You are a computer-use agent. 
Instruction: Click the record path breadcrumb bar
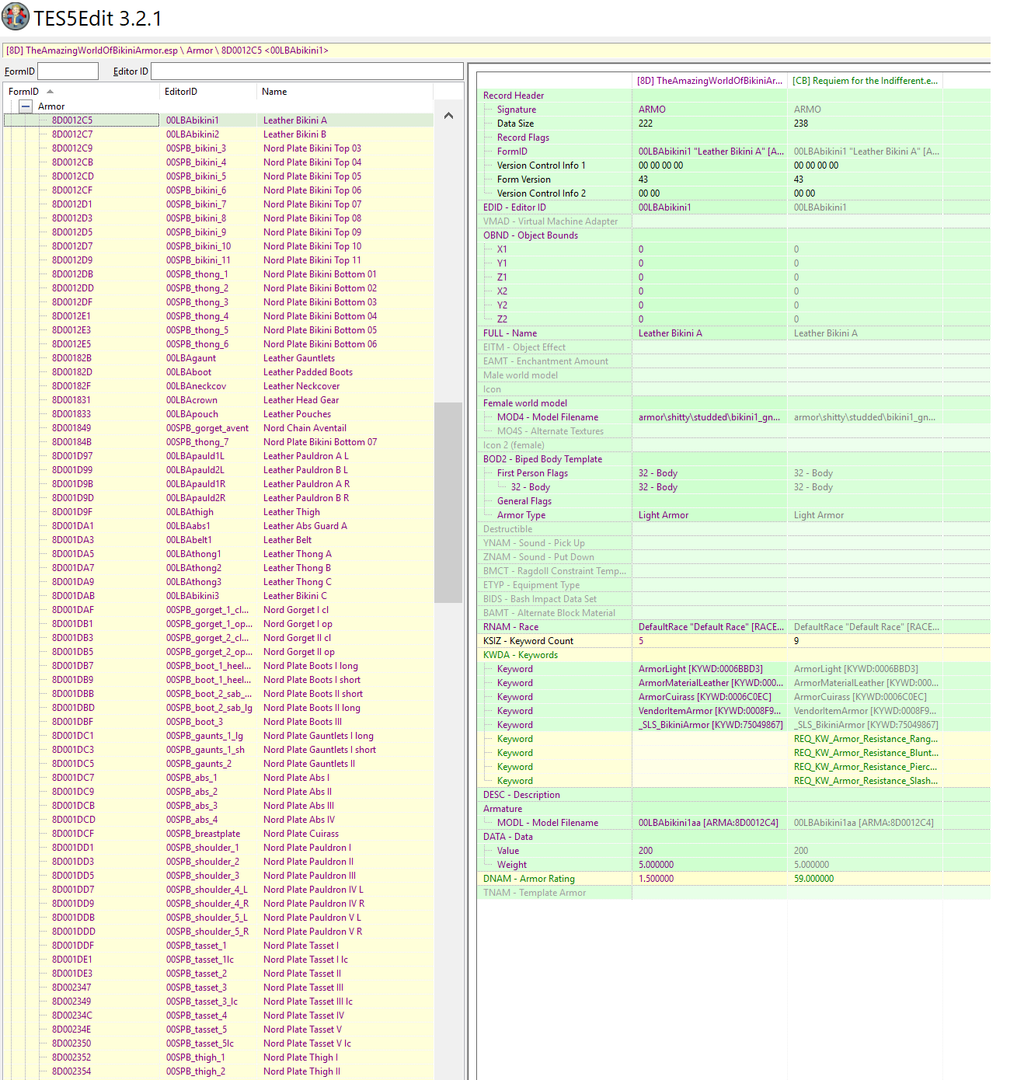[x=496, y=50]
